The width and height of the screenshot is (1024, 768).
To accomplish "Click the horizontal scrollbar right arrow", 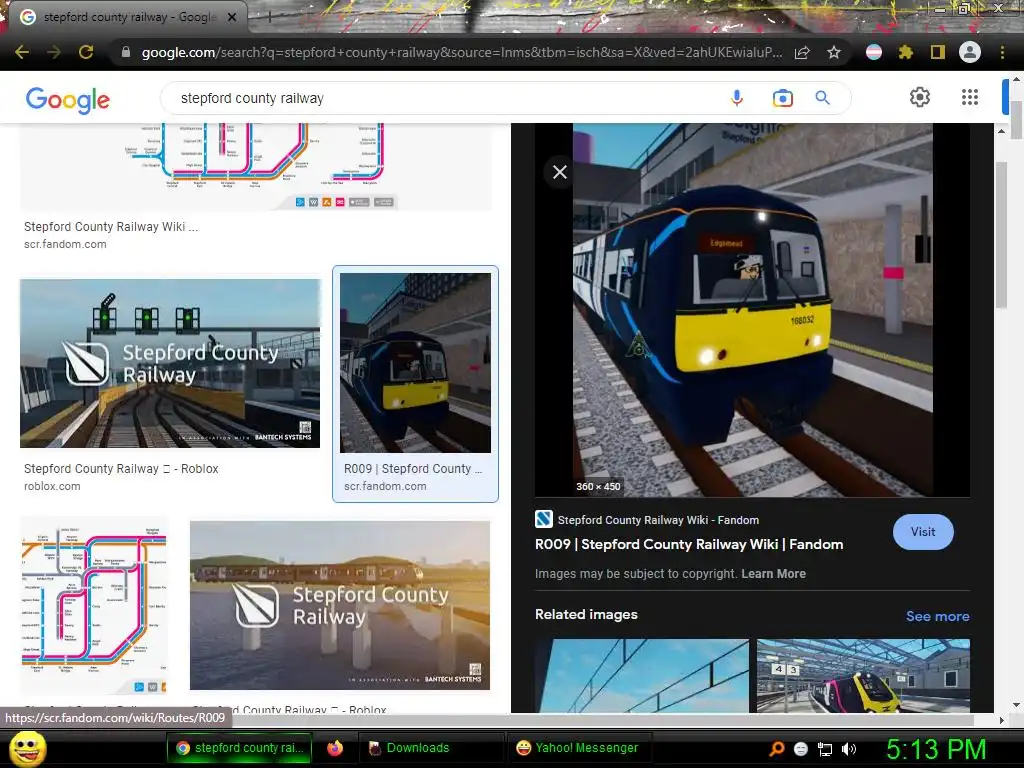I will click(x=1001, y=720).
